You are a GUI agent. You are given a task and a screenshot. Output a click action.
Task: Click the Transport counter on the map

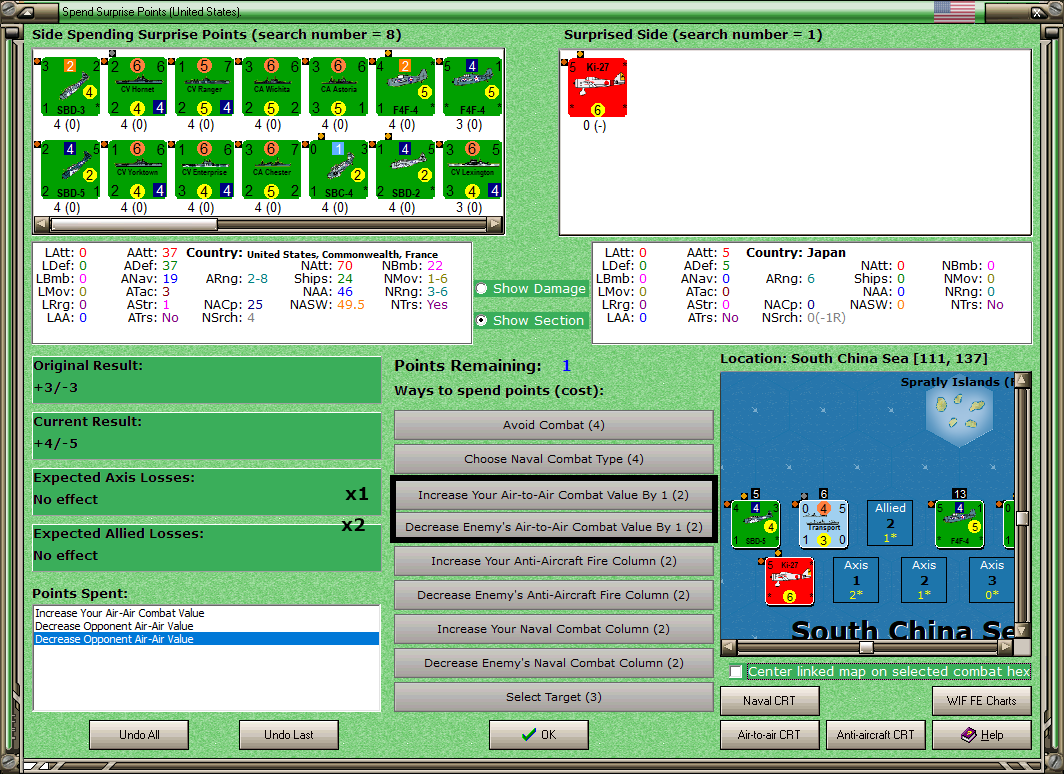[824, 524]
